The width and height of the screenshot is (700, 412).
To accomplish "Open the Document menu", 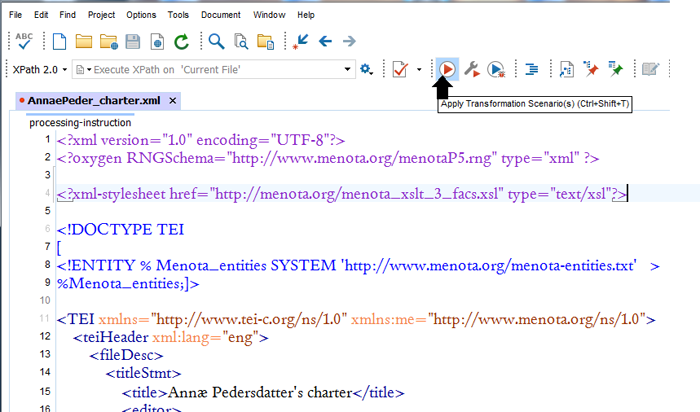I will (220, 15).
